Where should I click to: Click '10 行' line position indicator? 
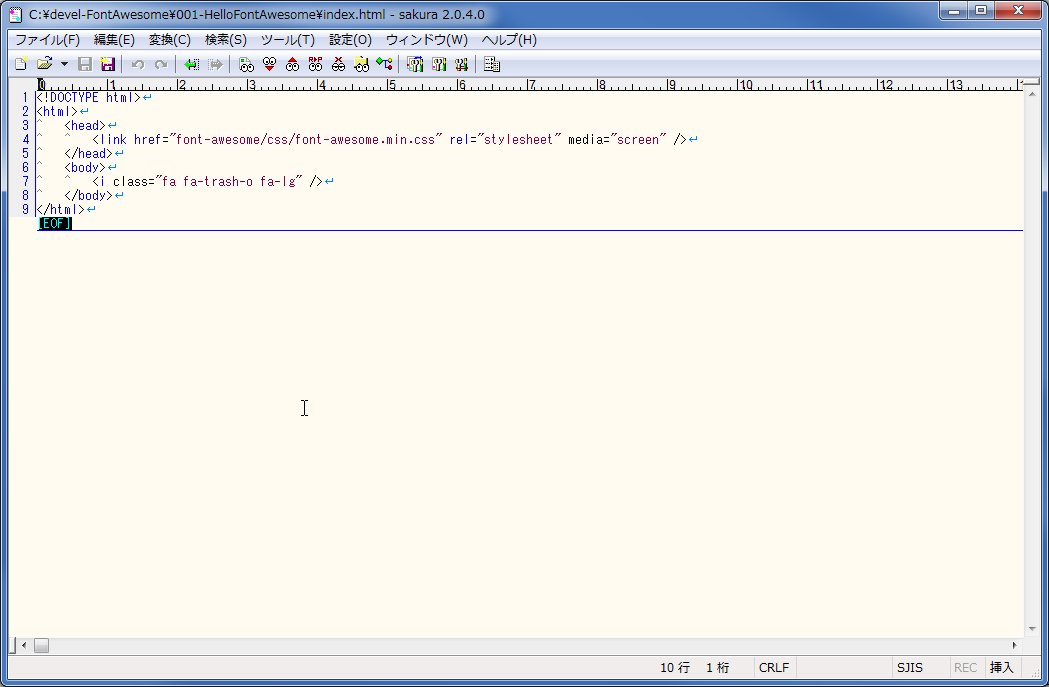pos(675,668)
